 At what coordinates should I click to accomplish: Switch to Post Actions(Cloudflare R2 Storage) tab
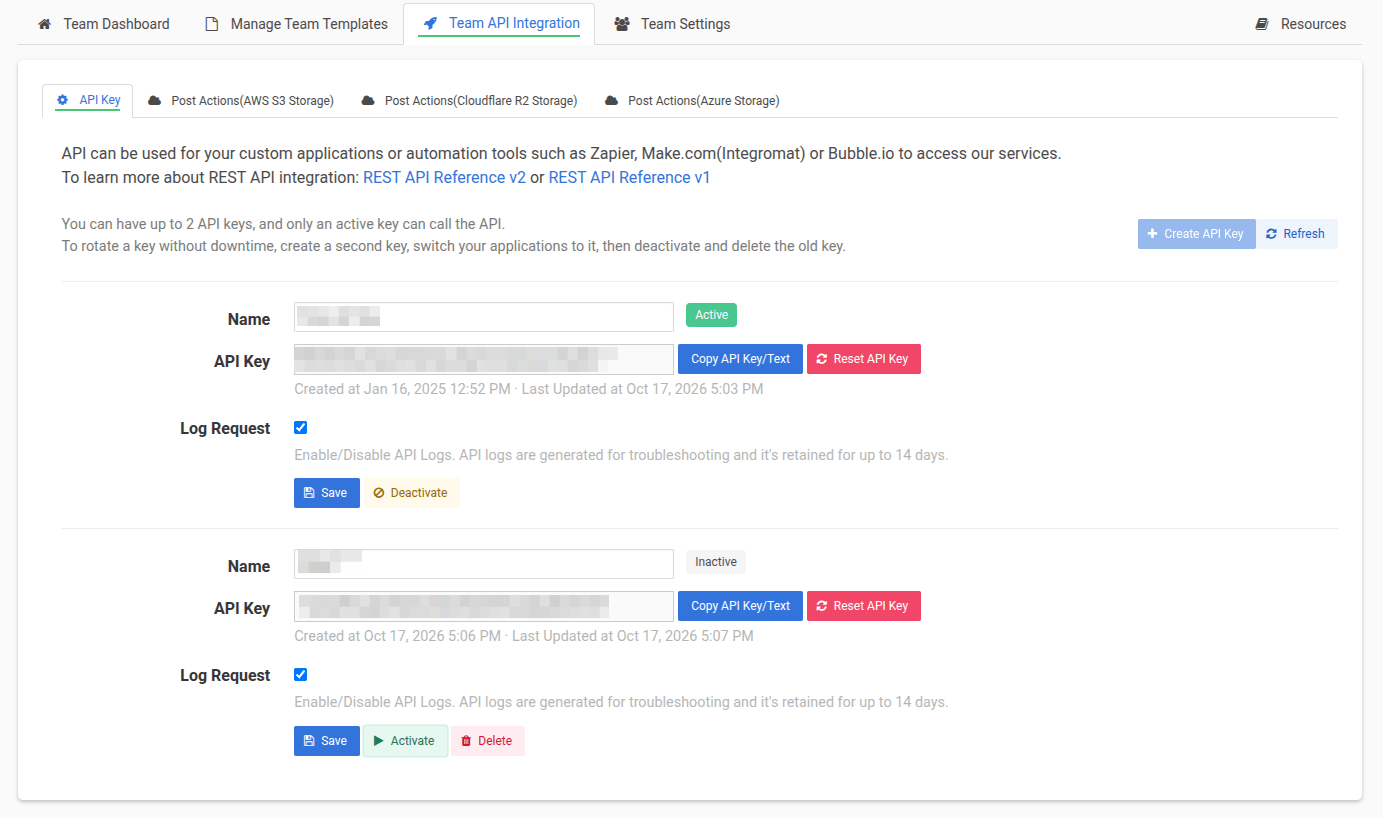pyautogui.click(x=469, y=101)
